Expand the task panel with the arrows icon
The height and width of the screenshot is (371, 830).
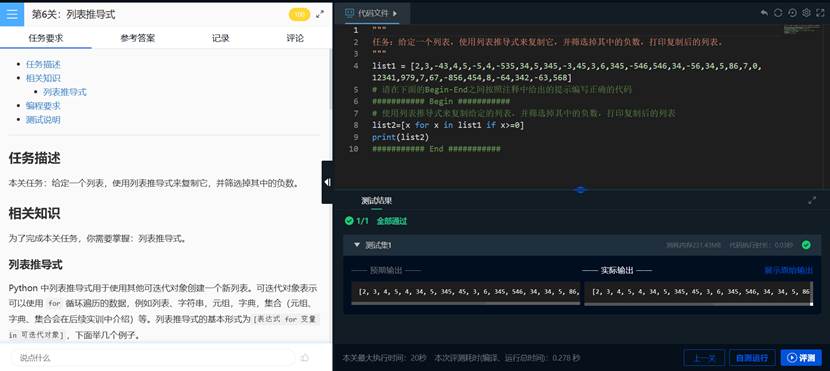point(320,14)
